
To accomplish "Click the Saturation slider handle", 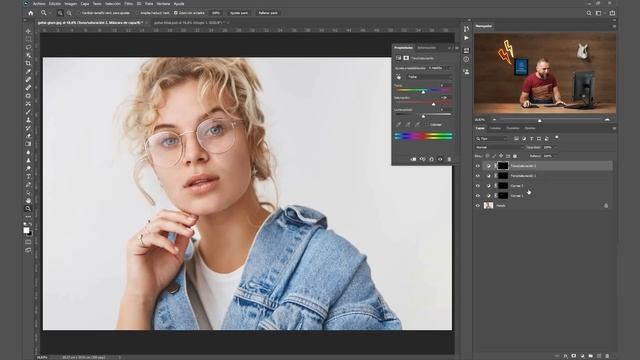I will pos(433,104).
